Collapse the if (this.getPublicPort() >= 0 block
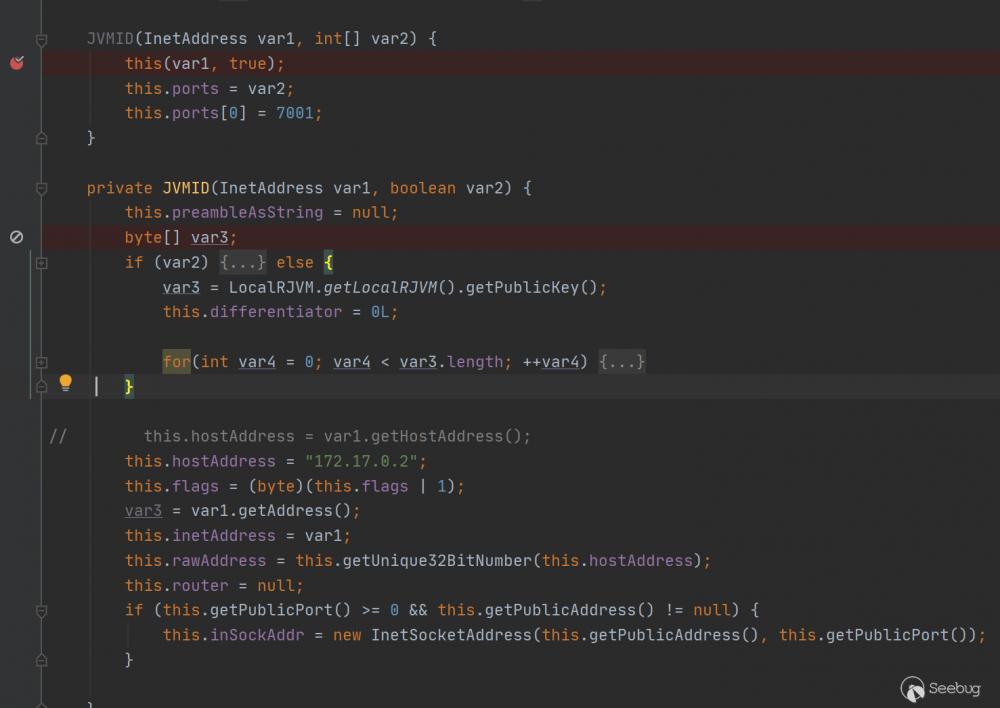 click(41, 611)
